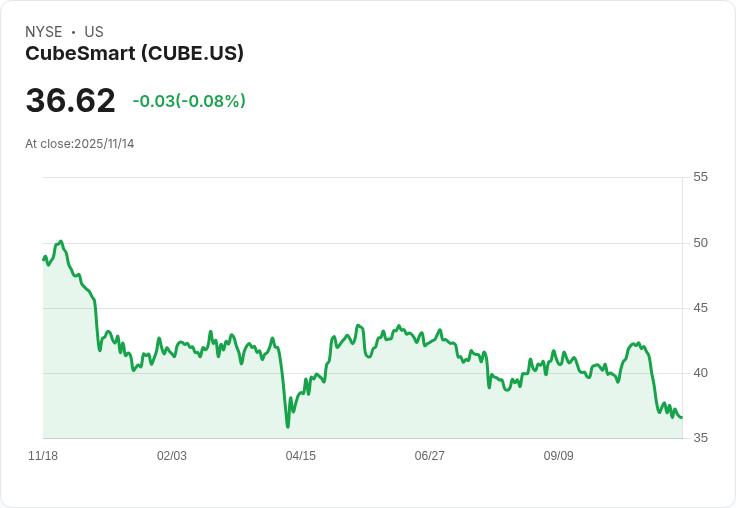Click the 06/27 date on the x-axis

[430, 456]
